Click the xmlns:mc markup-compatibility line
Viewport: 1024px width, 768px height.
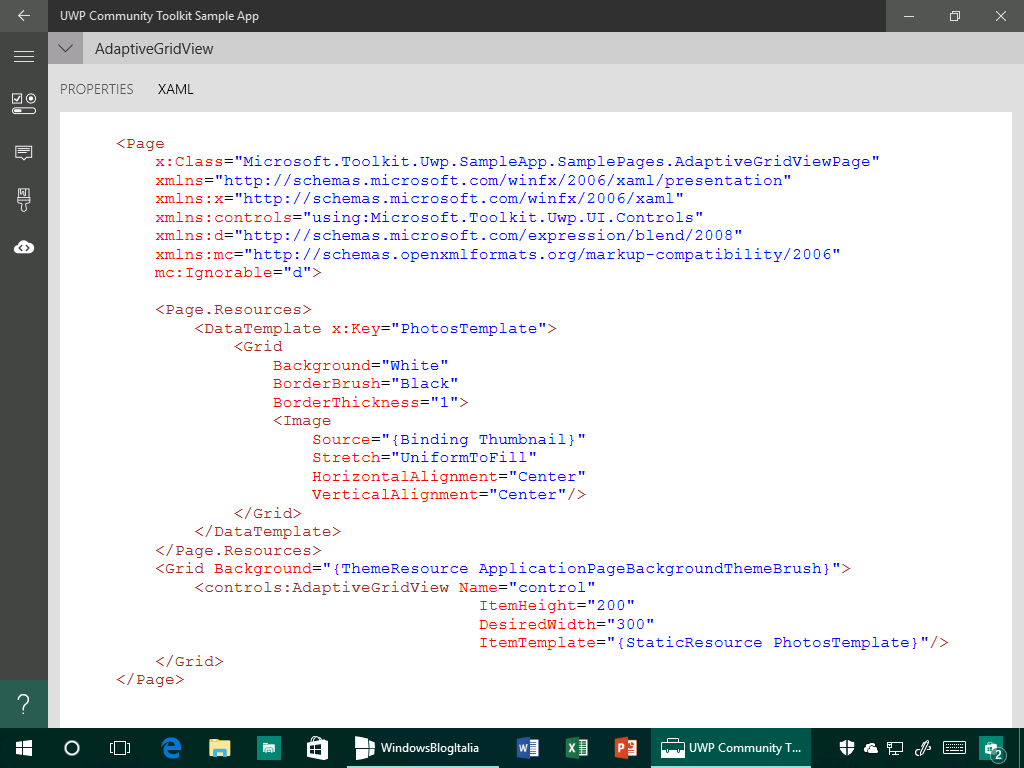click(x=498, y=254)
